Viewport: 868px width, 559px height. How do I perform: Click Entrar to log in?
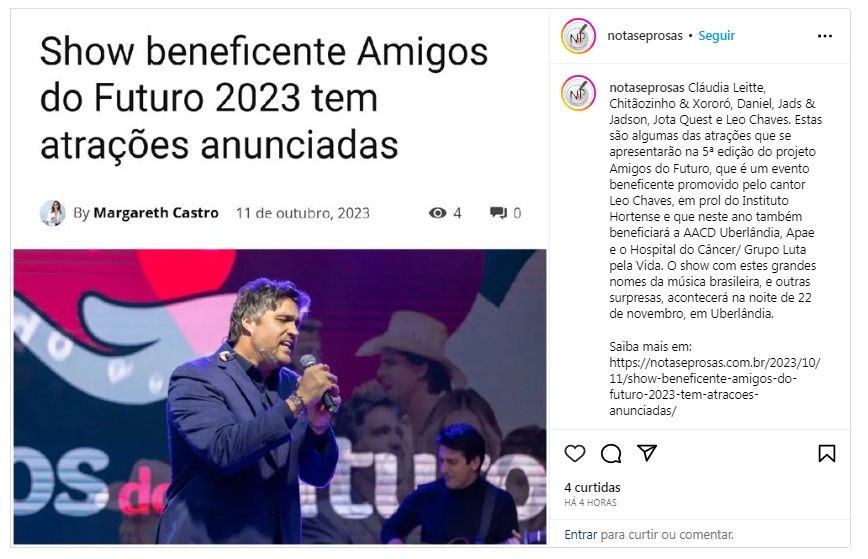pos(581,535)
